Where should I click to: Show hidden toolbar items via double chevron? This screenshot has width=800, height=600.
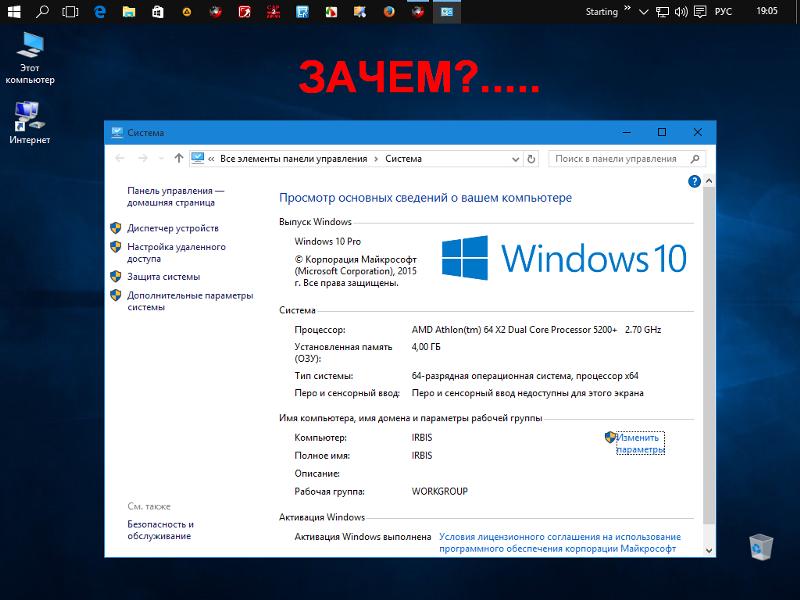click(x=628, y=8)
